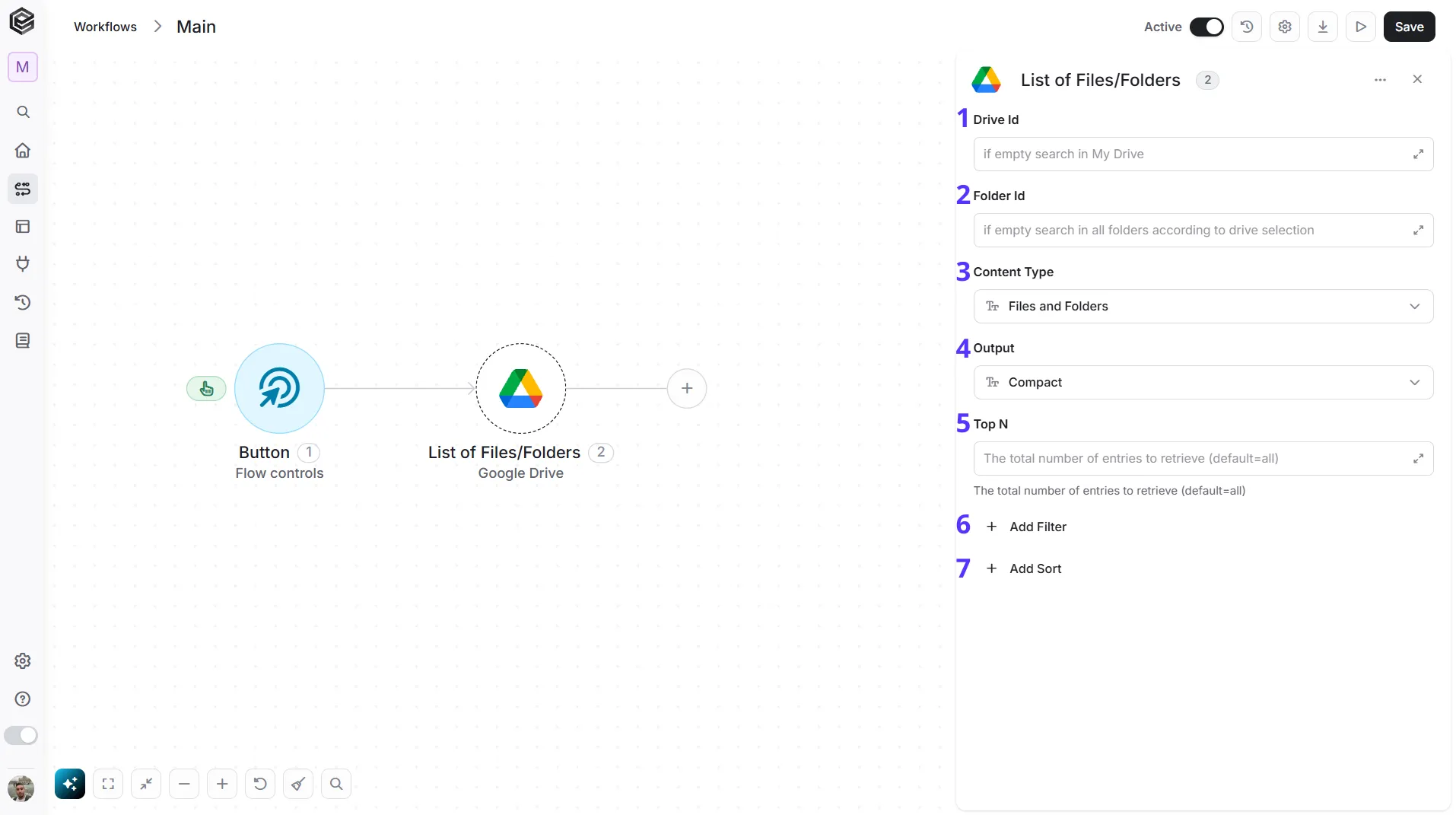Image resolution: width=1456 pixels, height=815 pixels.
Task: Open workflow settings gear in header
Action: pyautogui.click(x=1285, y=27)
